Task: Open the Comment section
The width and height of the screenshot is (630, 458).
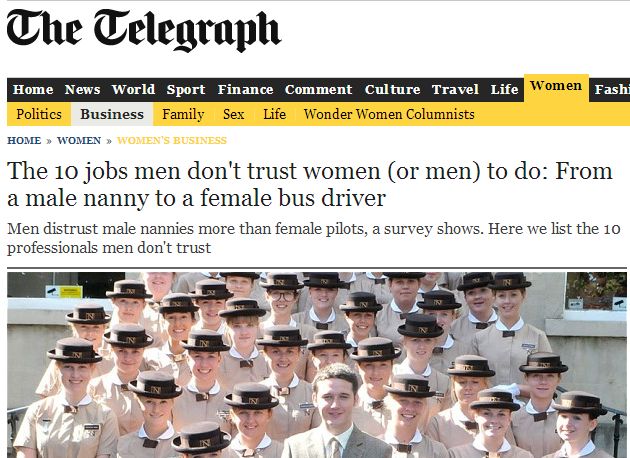Action: (x=319, y=90)
